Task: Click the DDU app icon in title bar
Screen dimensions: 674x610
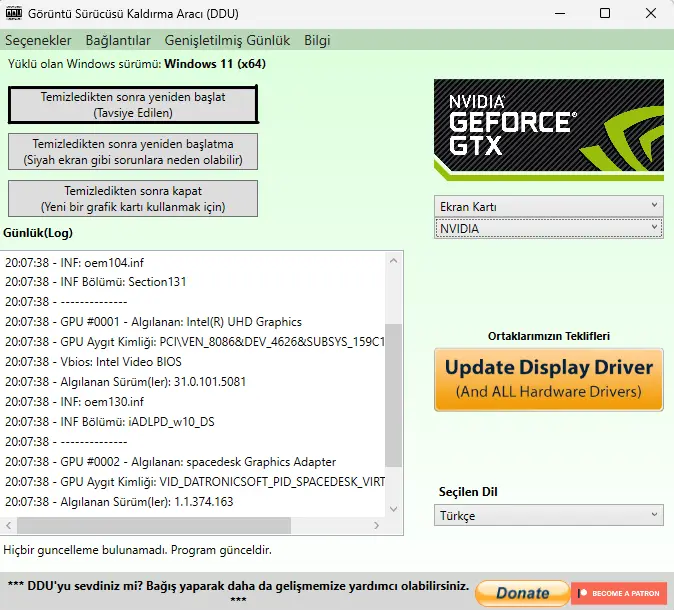Action: (14, 13)
